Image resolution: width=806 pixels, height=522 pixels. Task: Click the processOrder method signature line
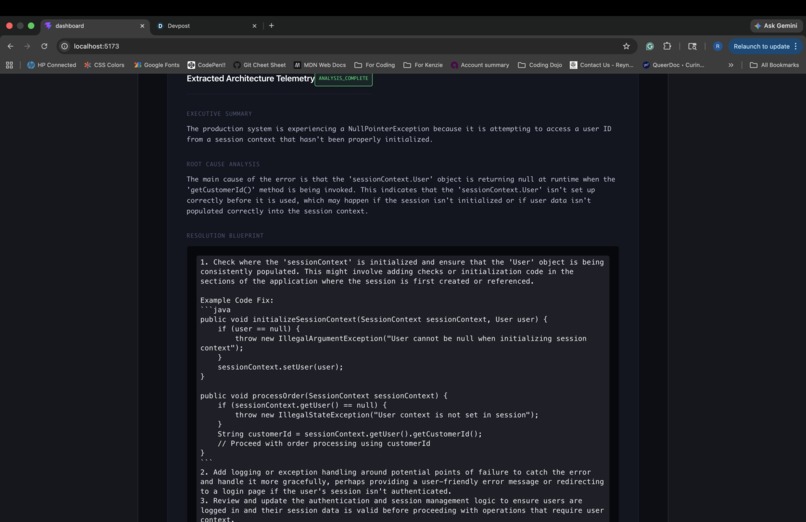click(x=324, y=396)
